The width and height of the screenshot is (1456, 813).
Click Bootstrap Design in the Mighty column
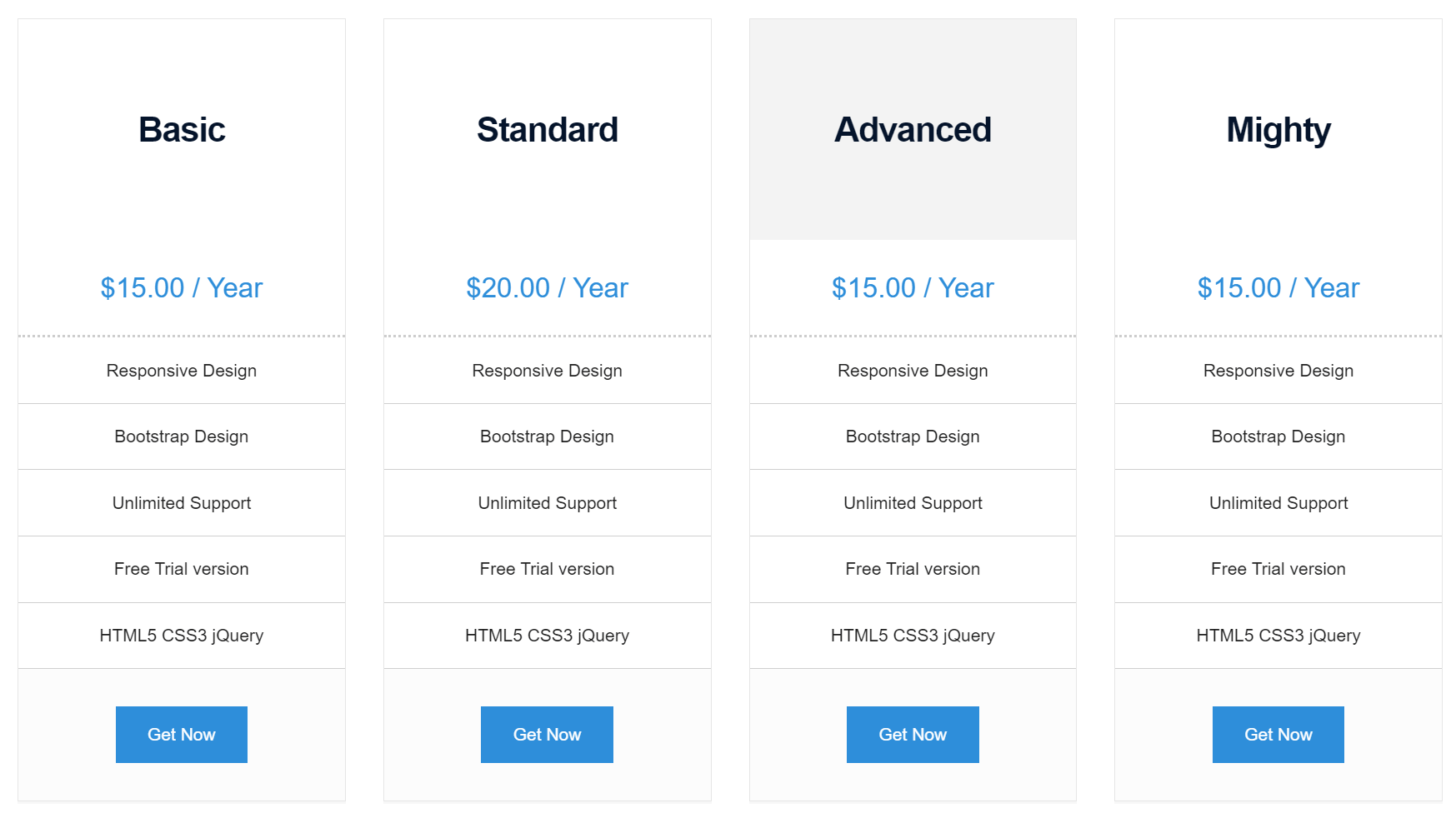[x=1278, y=436]
